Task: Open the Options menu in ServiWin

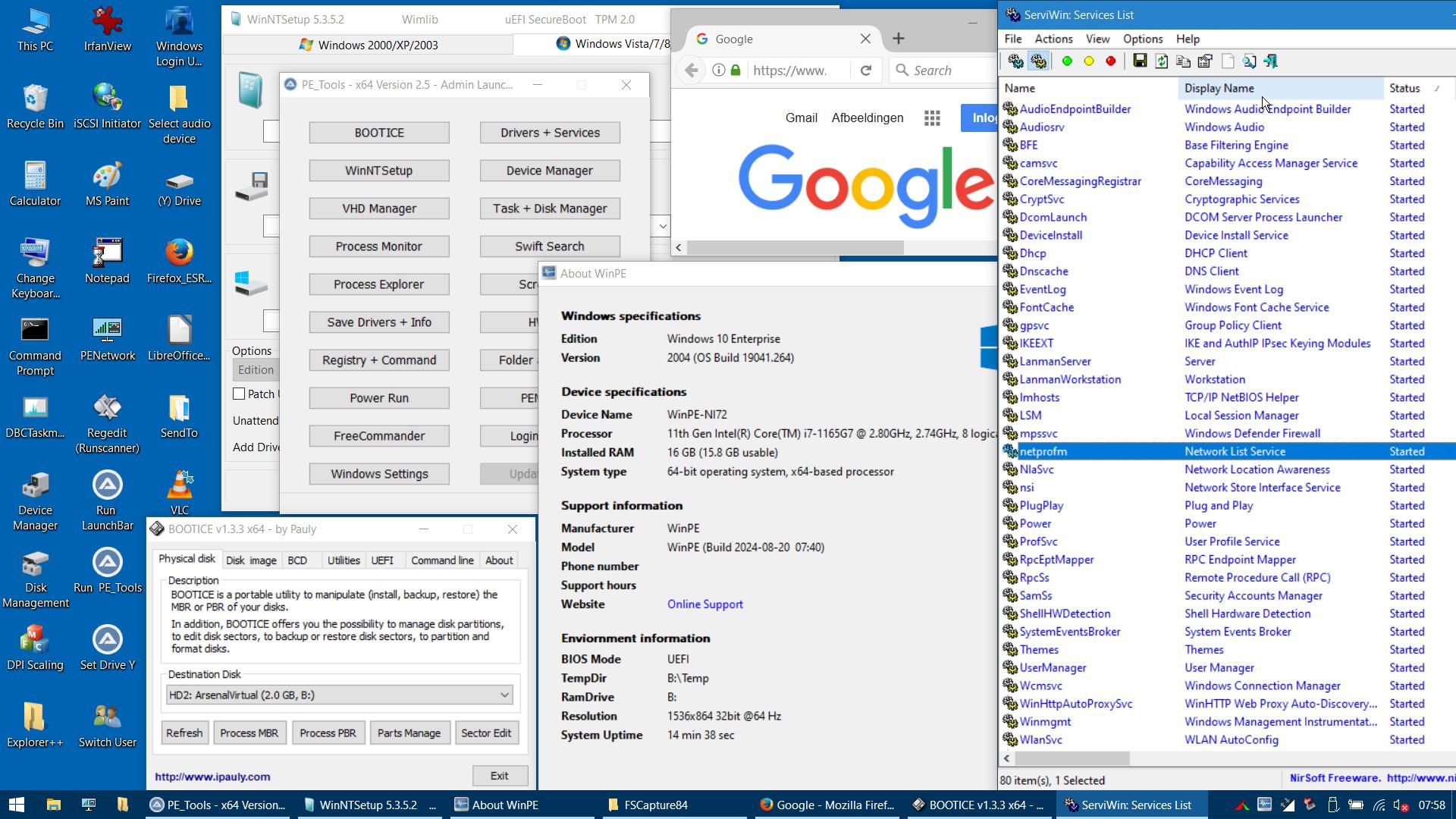Action: [1143, 39]
